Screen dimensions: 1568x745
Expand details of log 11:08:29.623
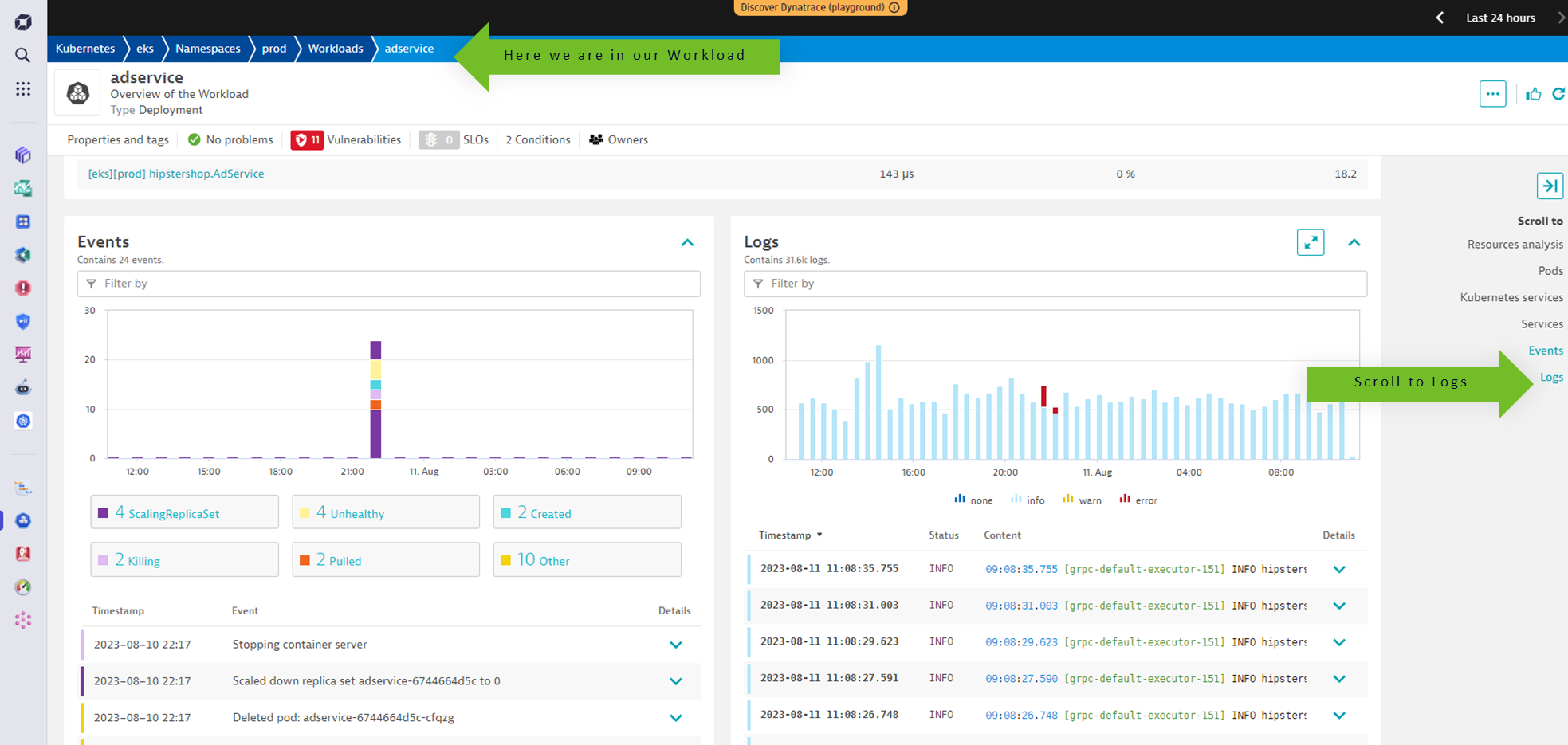coord(1339,642)
